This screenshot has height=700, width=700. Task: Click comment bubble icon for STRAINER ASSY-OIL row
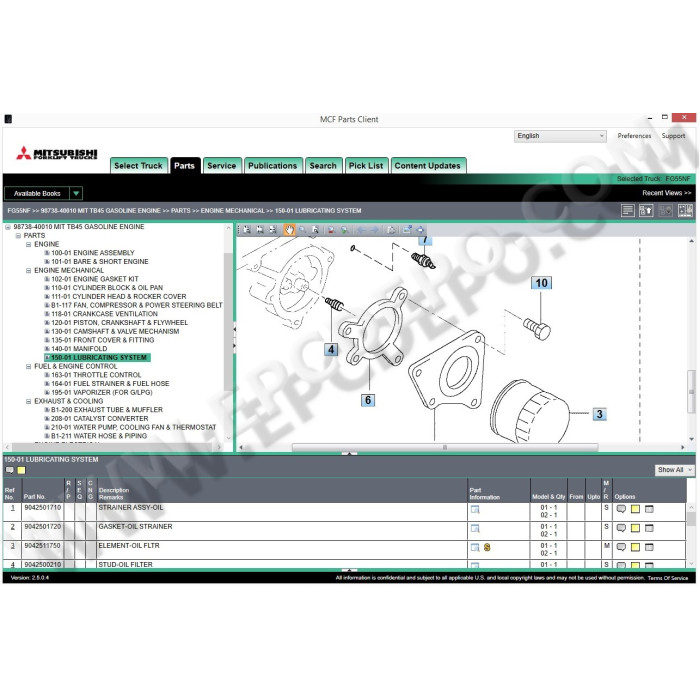pyautogui.click(x=621, y=509)
